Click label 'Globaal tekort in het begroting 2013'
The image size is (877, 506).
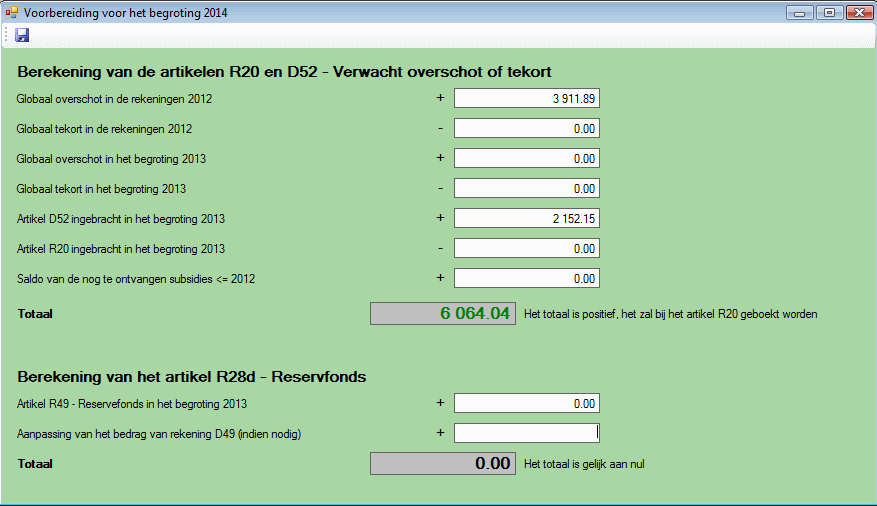101,189
